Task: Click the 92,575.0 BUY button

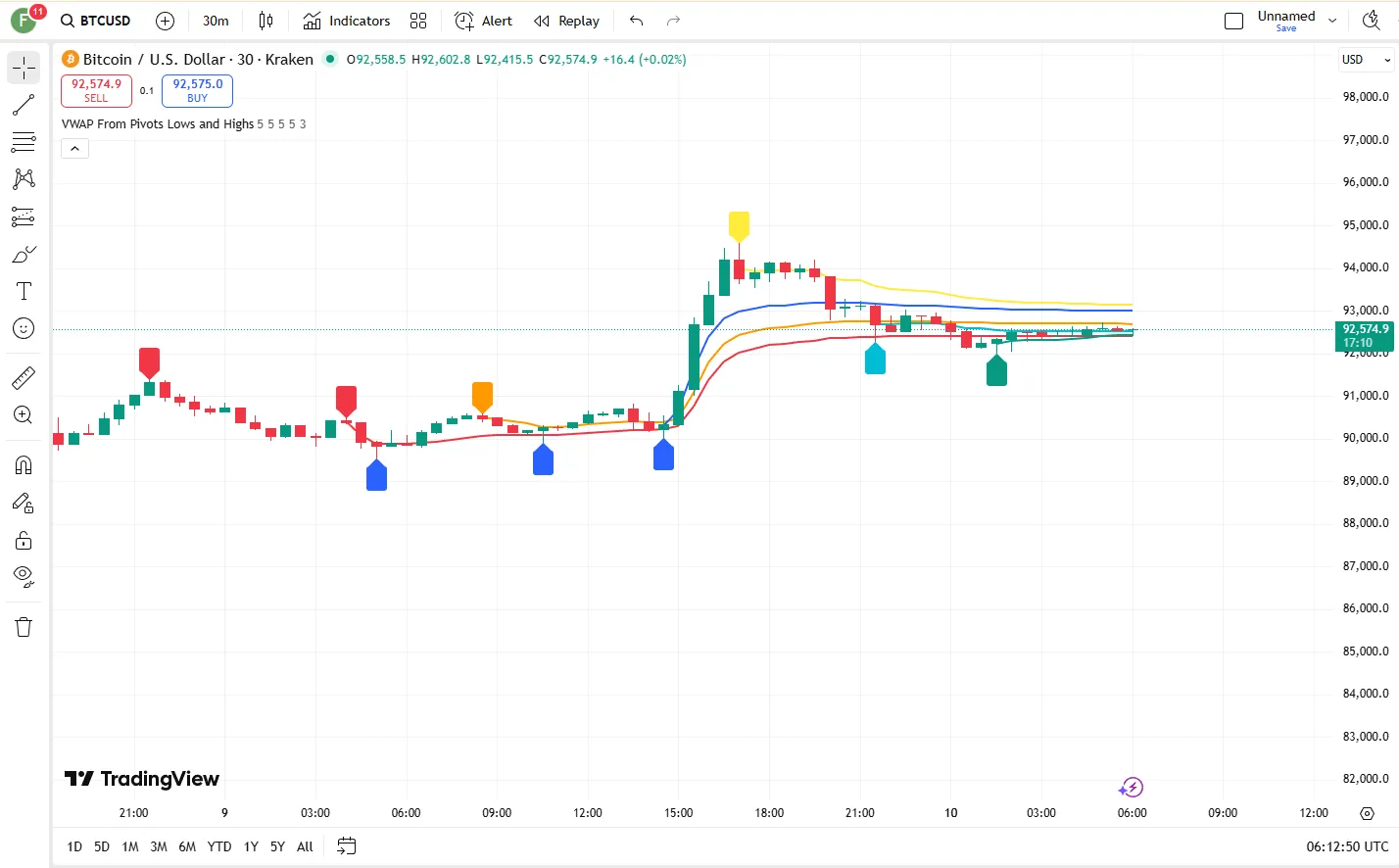Action: click(x=197, y=90)
